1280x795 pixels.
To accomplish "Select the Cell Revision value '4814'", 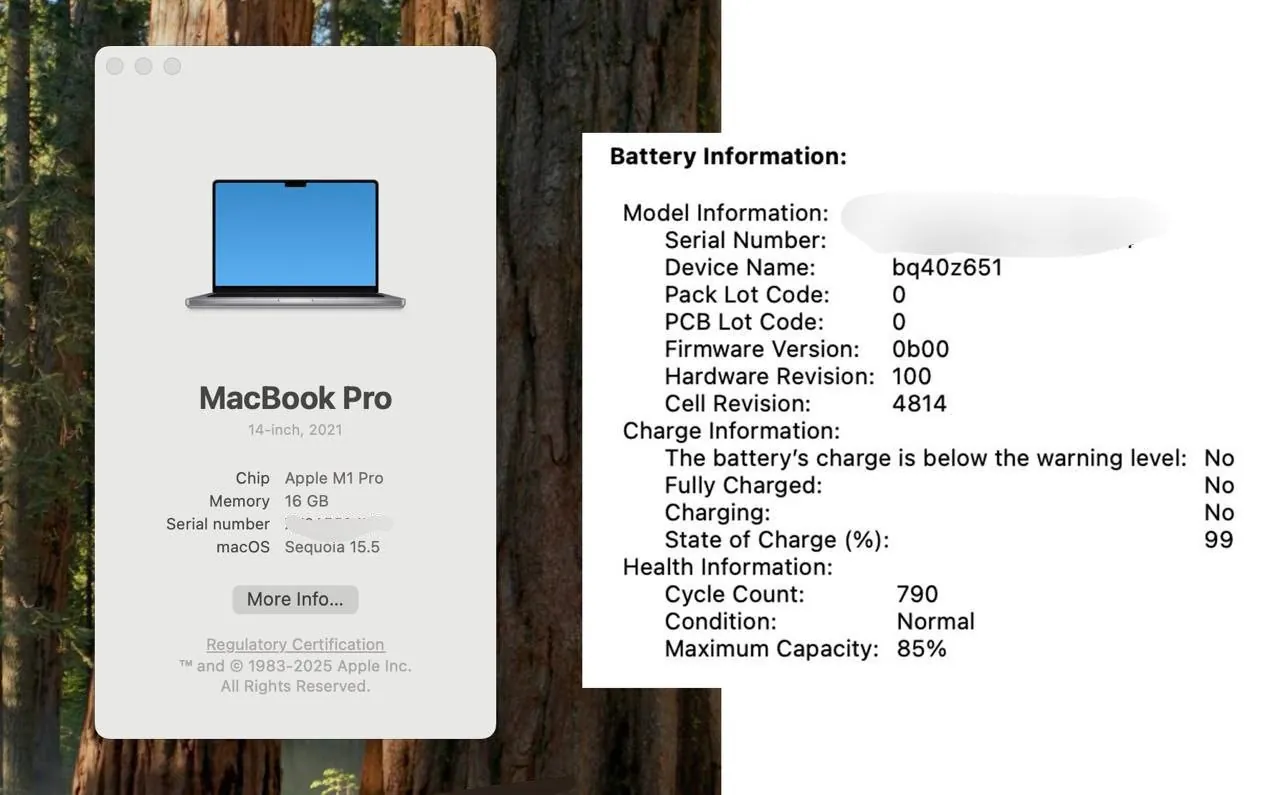I will click(919, 404).
